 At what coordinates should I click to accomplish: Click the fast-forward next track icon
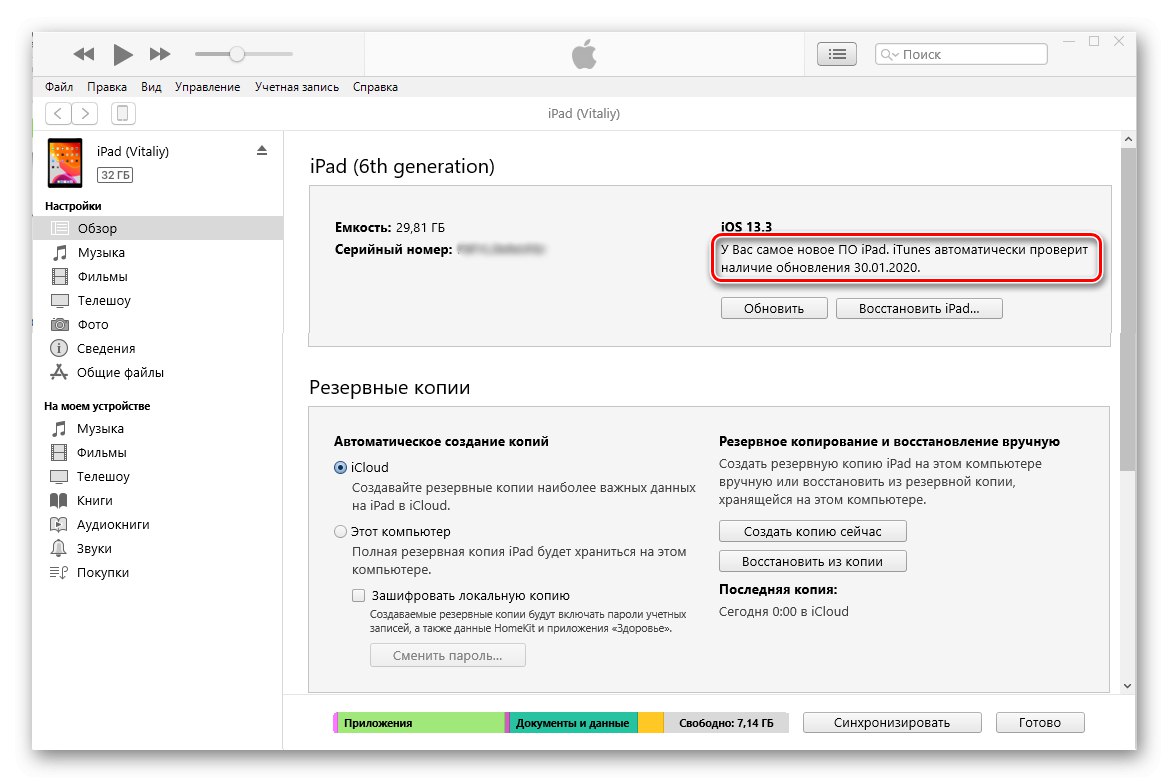(x=160, y=54)
